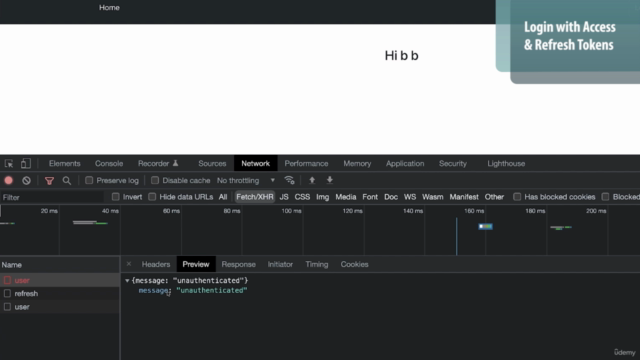
Task: Click the Recorder flask icon
Action: [x=176, y=163]
